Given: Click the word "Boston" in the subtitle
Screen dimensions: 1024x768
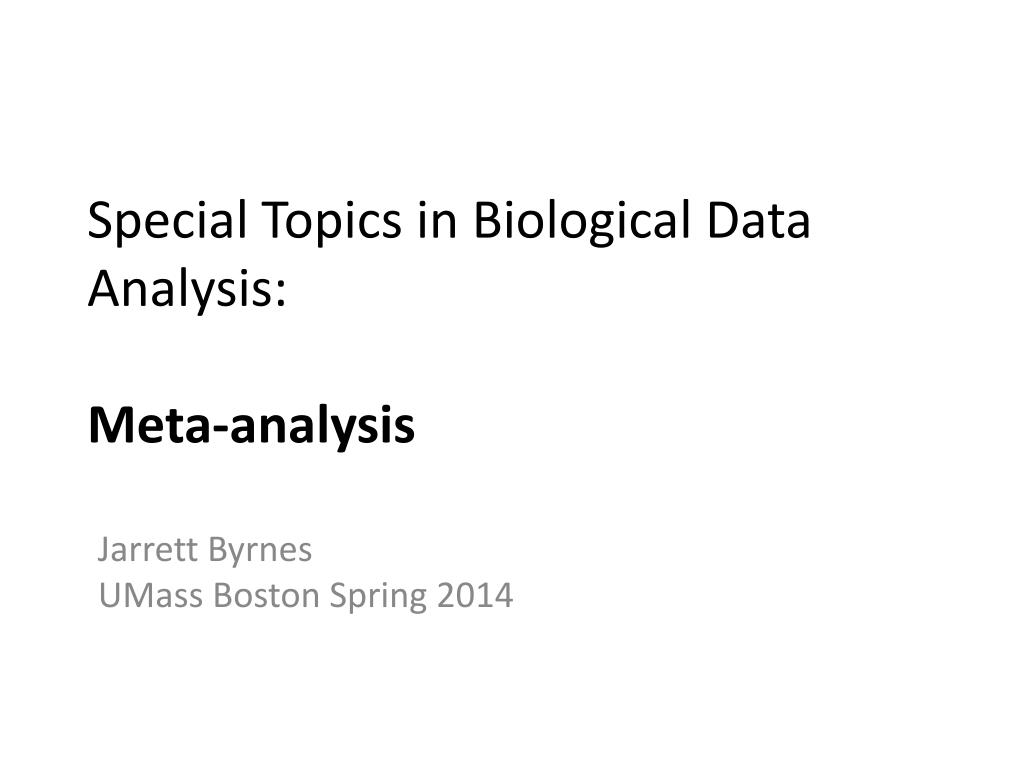Looking at the screenshot, I should [x=266, y=596].
